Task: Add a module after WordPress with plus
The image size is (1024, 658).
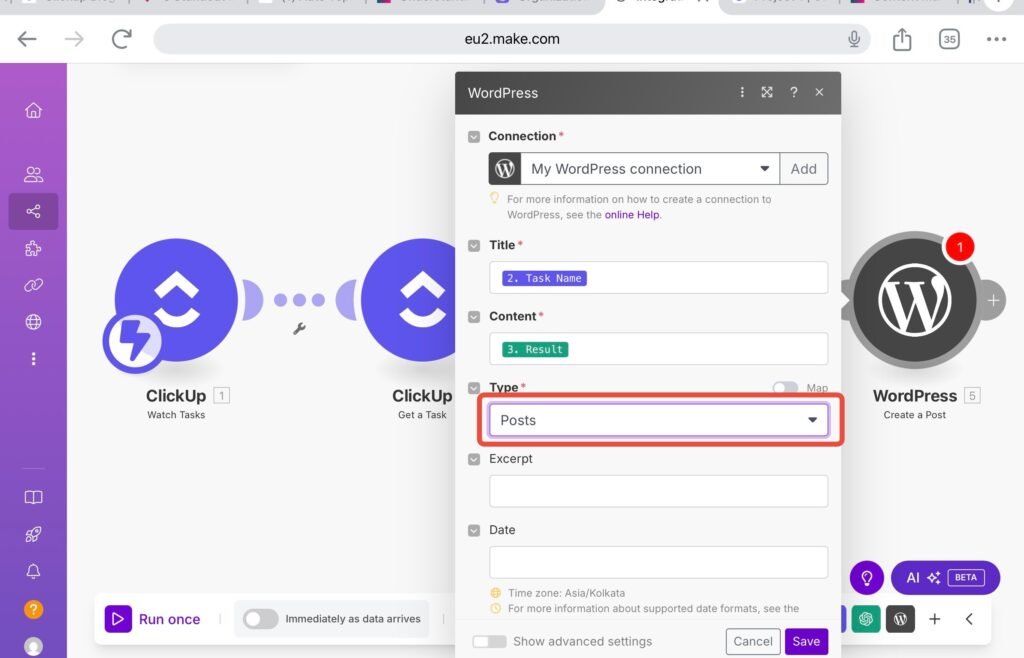Action: point(993,301)
